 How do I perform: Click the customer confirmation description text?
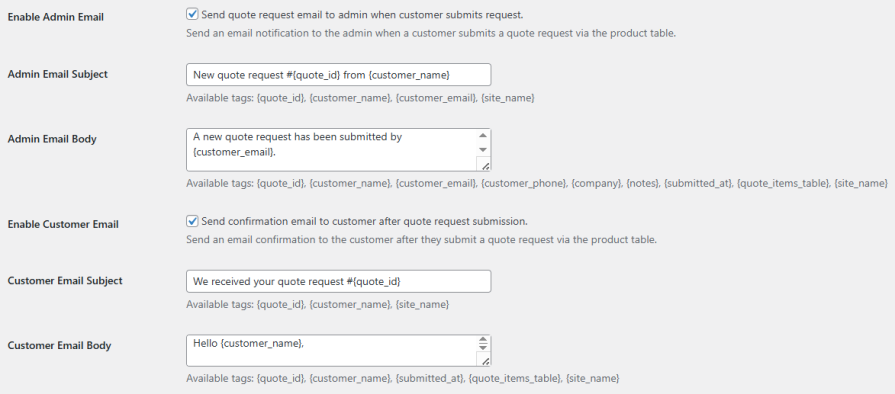(x=421, y=240)
